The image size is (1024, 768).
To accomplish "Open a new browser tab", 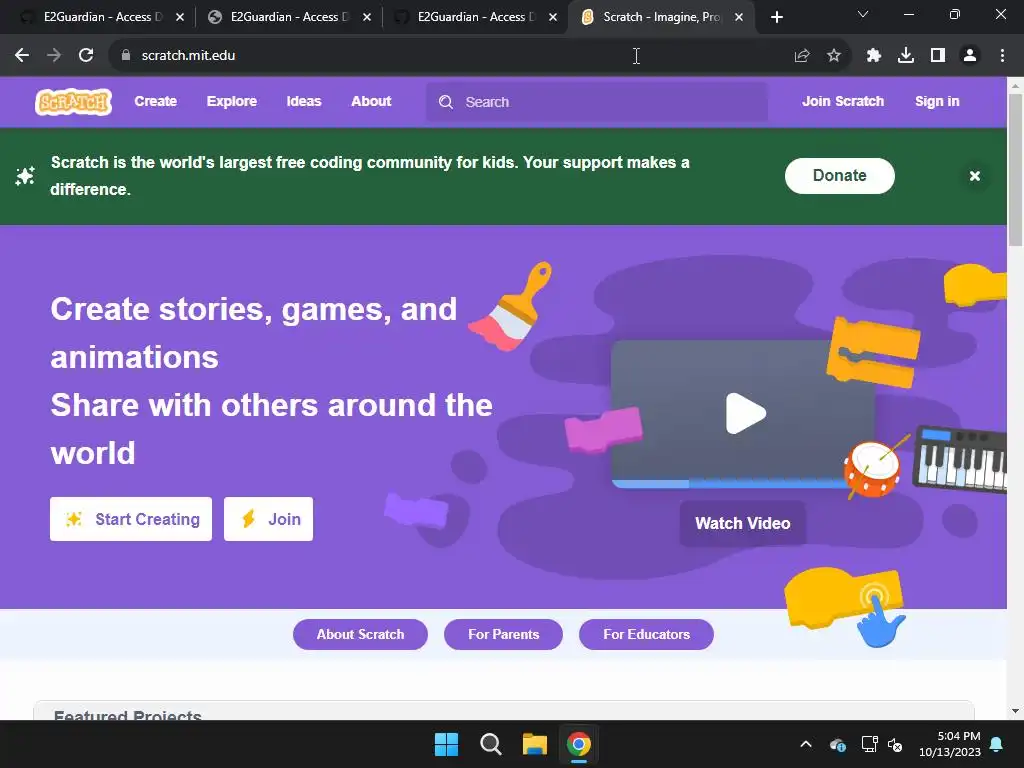I will (776, 18).
